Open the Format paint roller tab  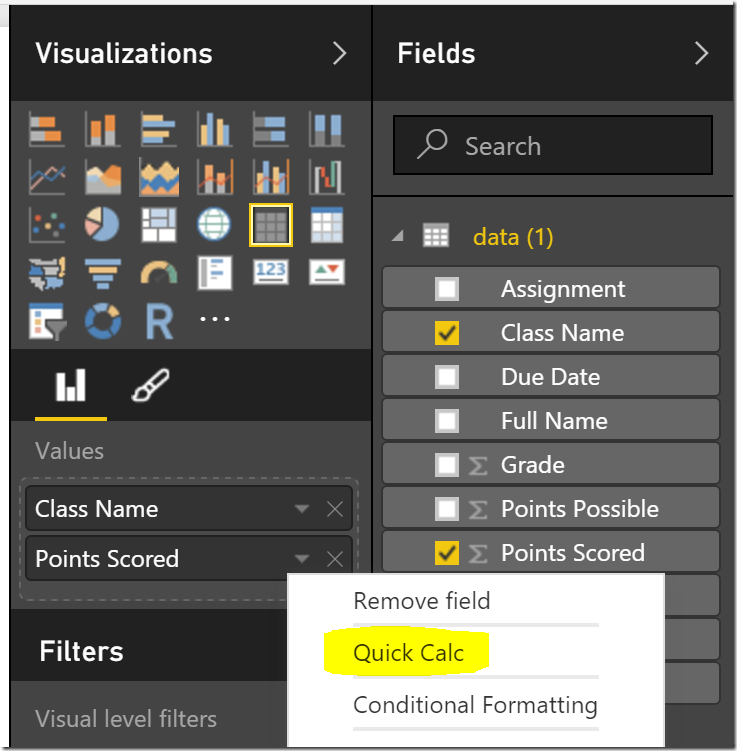point(150,386)
